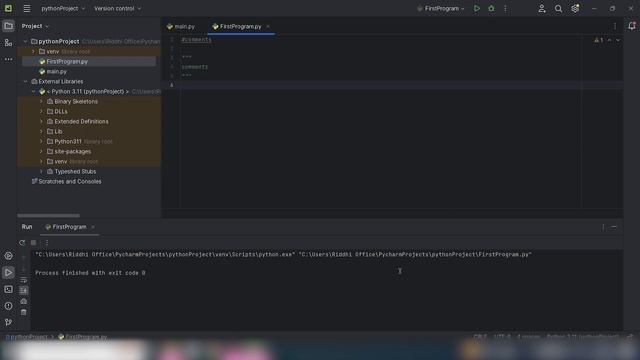Close the FirstProgram run tab
The image size is (640, 360).
tap(93, 227)
